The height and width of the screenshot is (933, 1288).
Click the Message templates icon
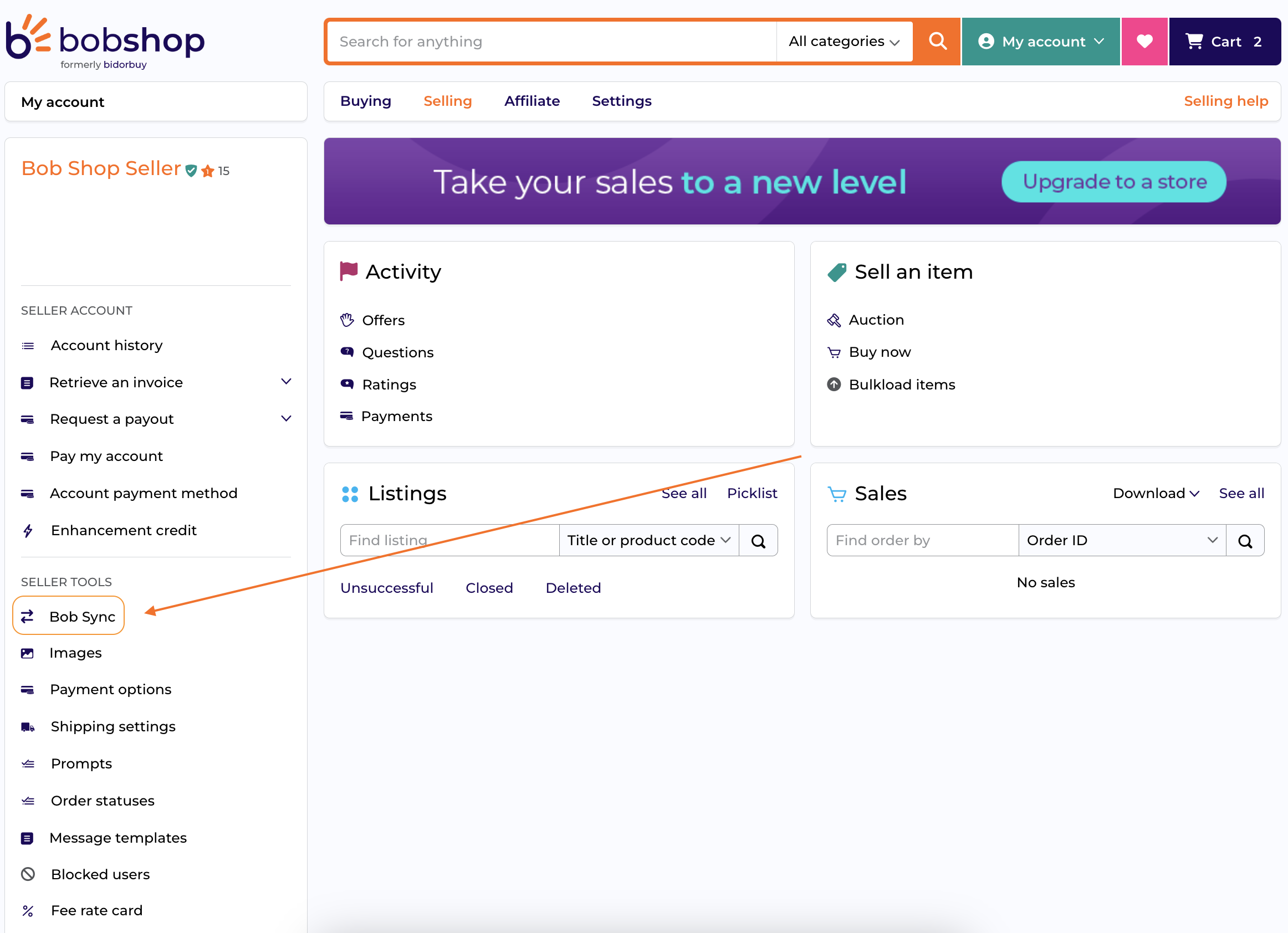[x=27, y=838]
